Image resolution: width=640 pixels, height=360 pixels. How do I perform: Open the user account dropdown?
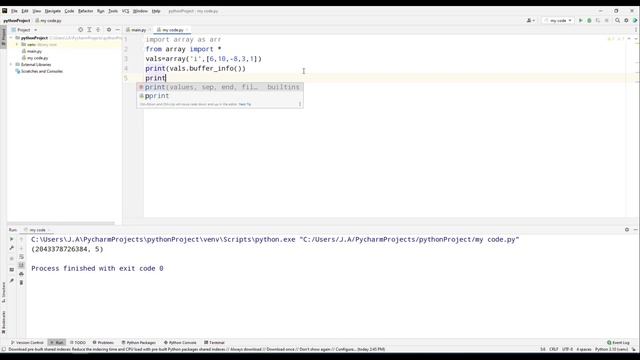(531, 20)
